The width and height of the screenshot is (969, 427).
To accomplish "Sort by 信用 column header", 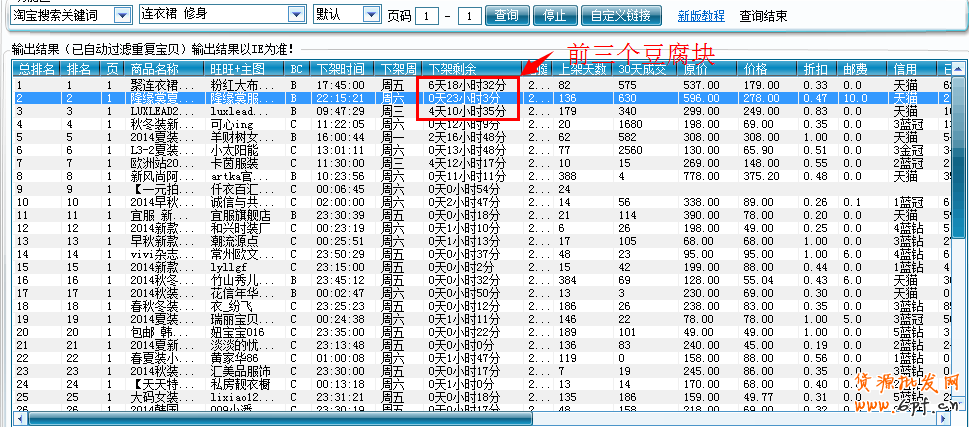I will pyautogui.click(x=913, y=69).
